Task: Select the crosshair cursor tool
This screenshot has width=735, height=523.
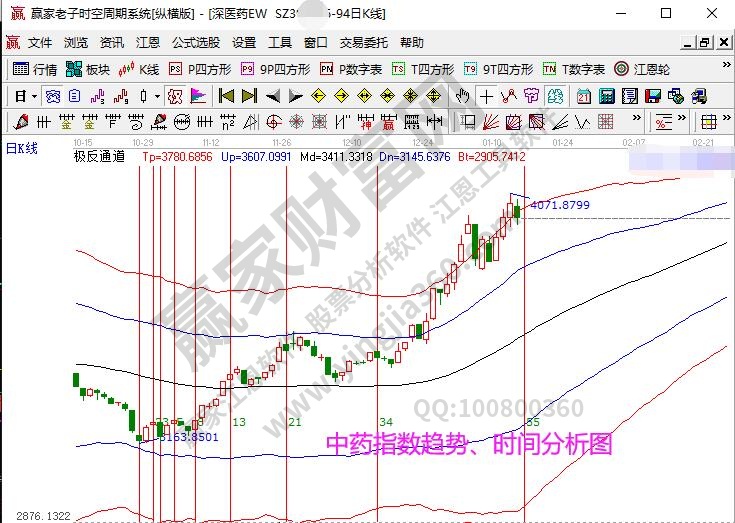Action: point(486,96)
